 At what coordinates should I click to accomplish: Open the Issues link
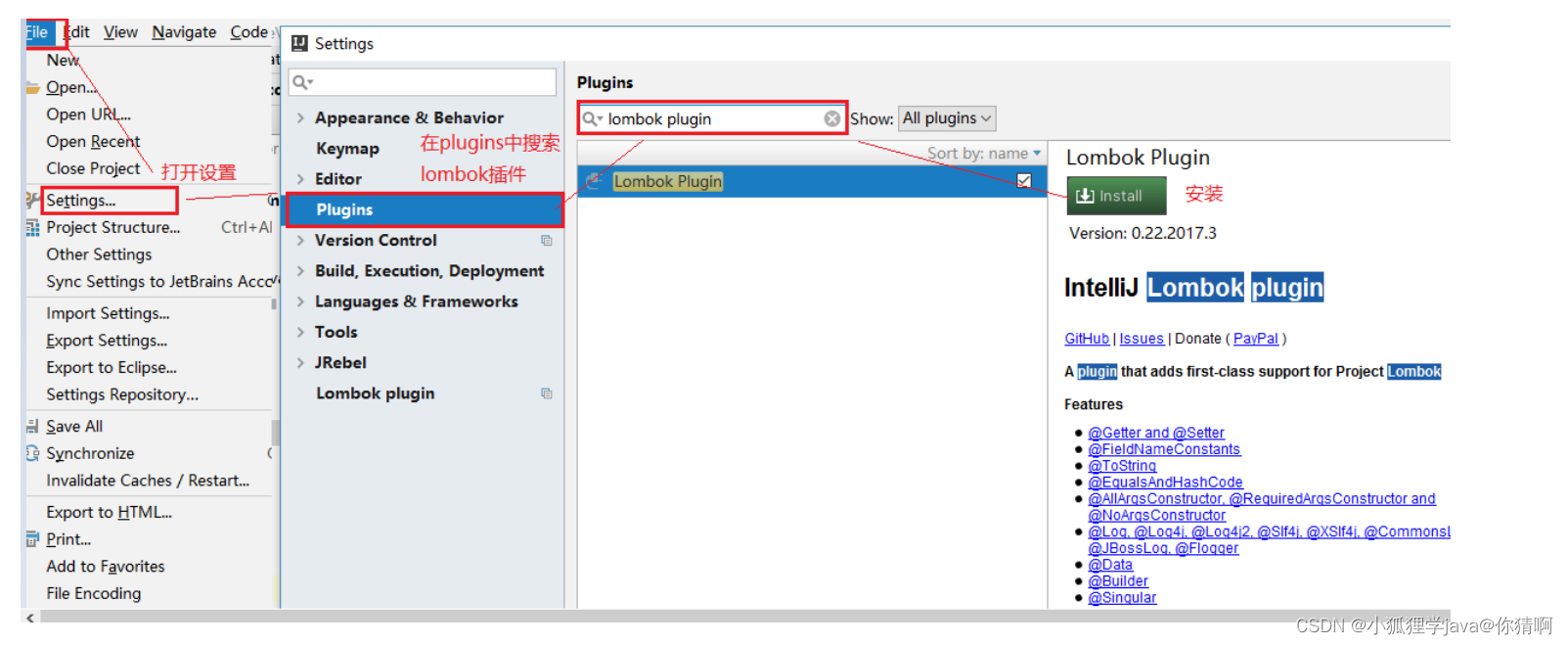pos(1142,339)
